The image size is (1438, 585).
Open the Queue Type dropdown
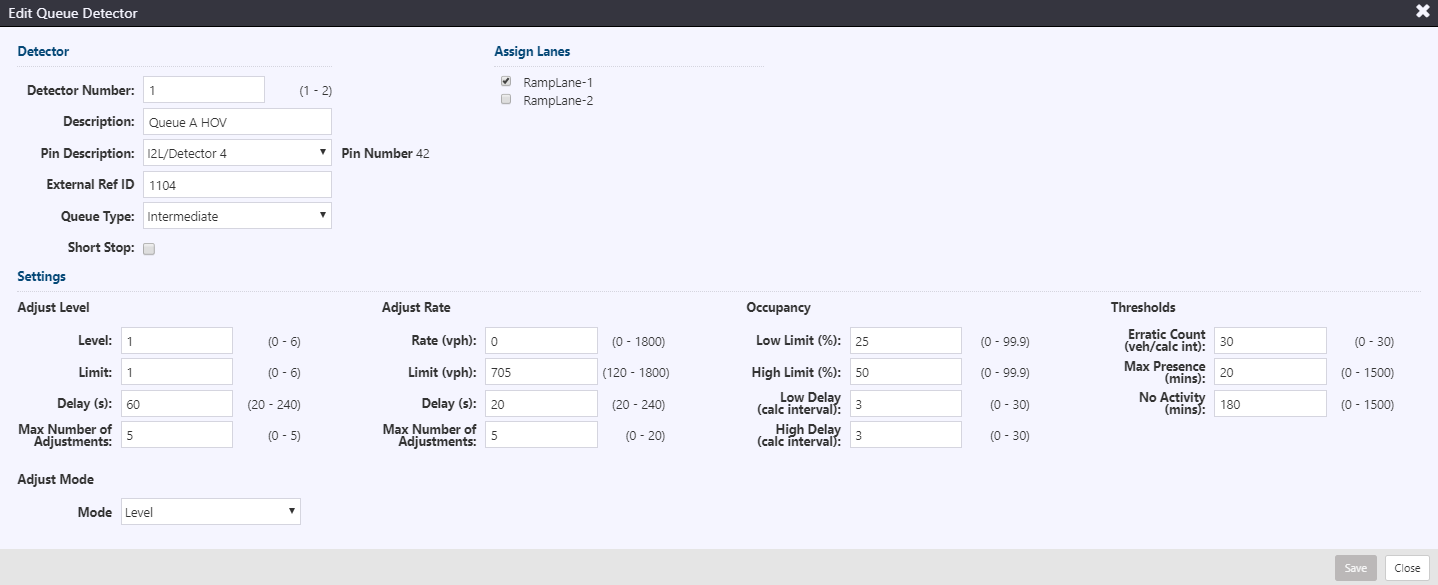(237, 216)
